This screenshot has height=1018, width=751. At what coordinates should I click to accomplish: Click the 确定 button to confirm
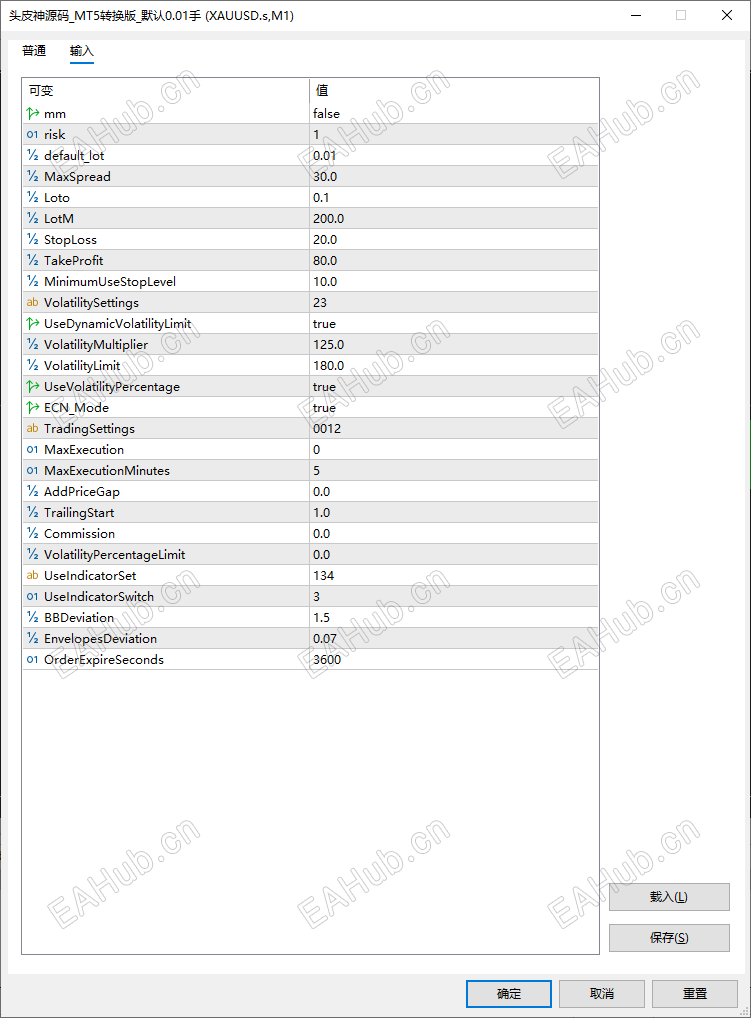tap(509, 993)
